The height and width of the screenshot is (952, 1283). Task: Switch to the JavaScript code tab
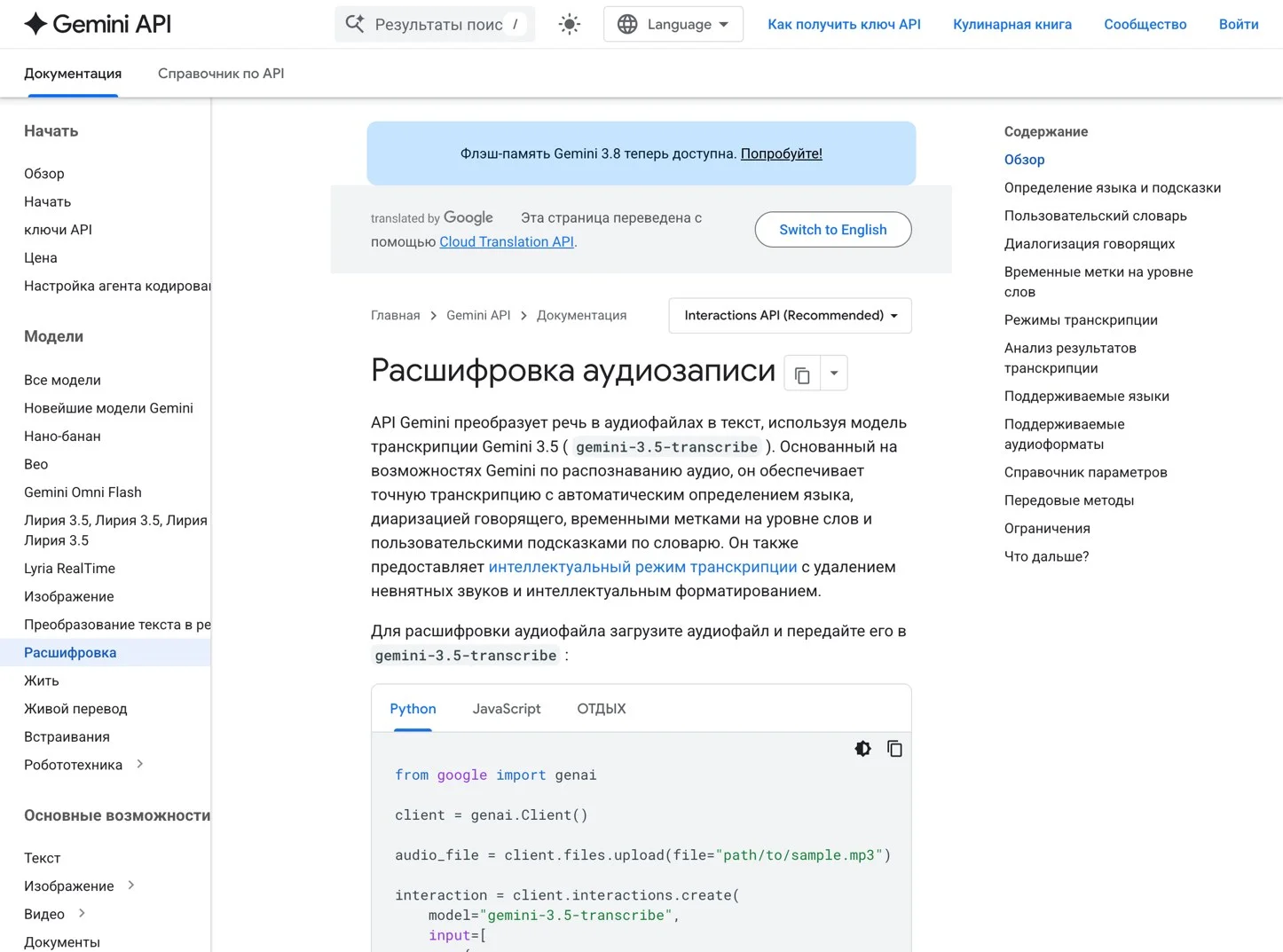click(507, 709)
